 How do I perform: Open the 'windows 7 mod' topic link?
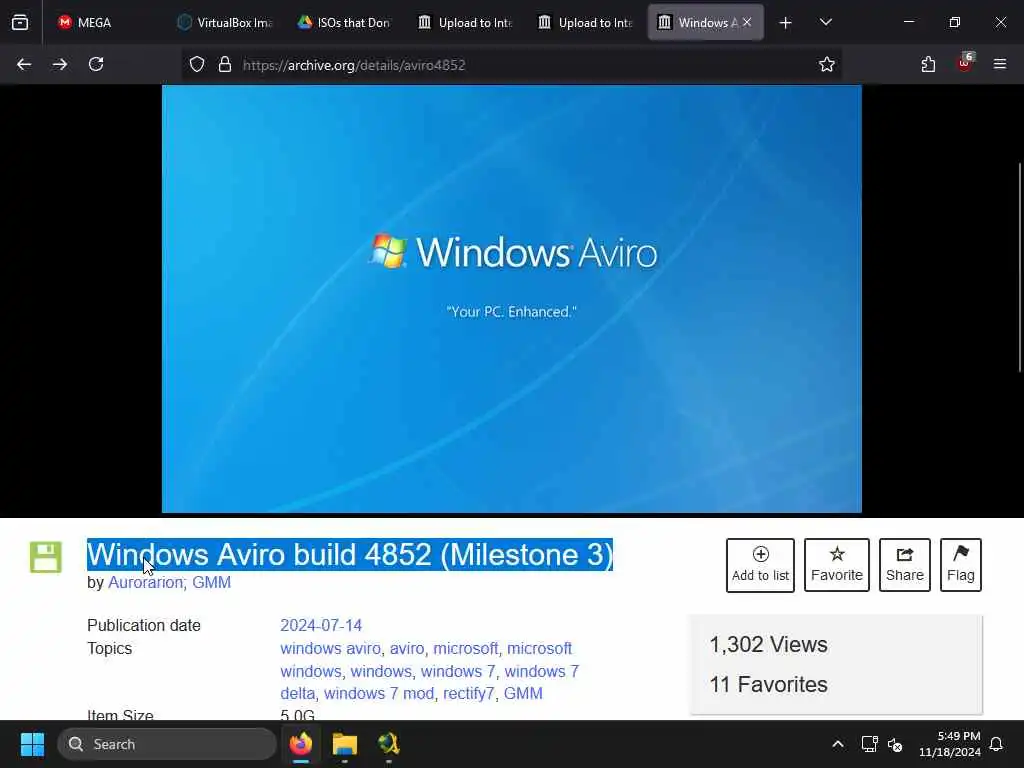pos(379,693)
